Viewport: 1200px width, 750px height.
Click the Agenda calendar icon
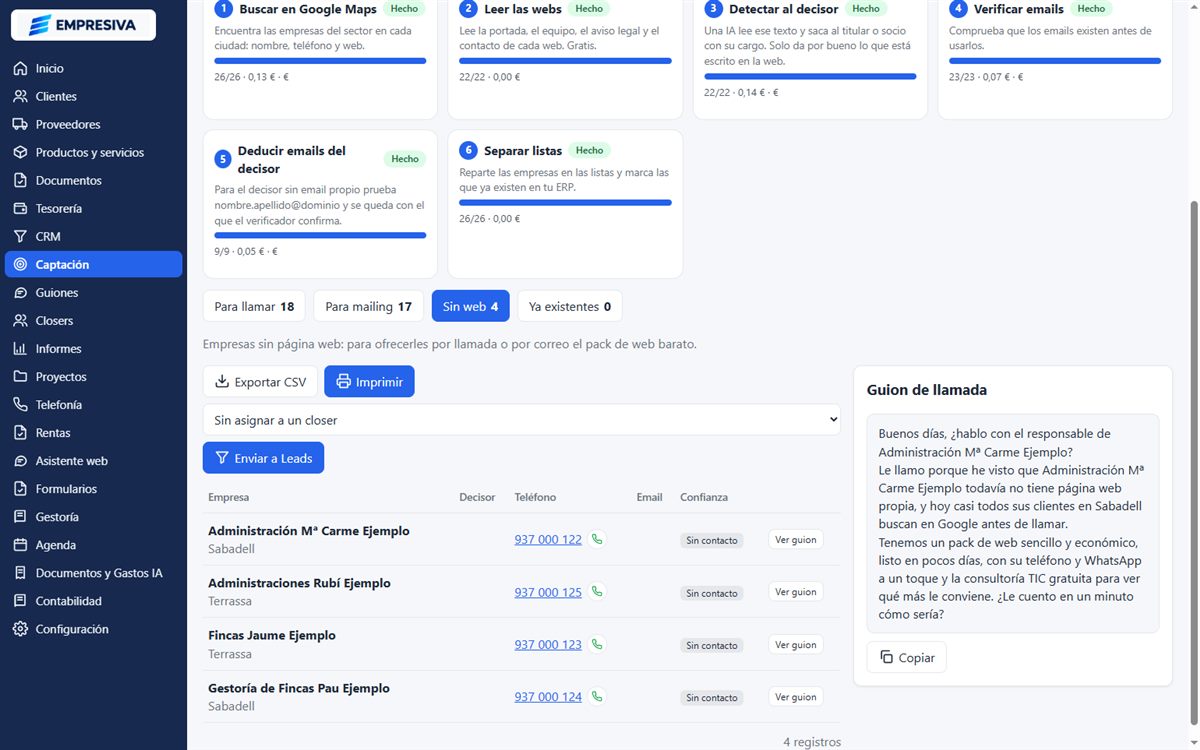(20, 544)
